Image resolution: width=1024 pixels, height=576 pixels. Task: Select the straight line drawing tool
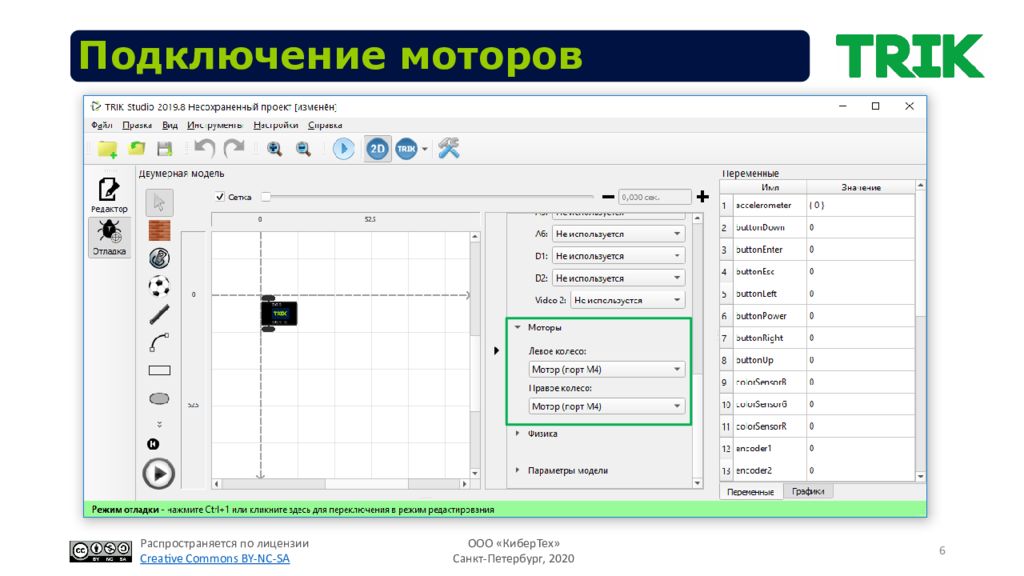[x=159, y=314]
